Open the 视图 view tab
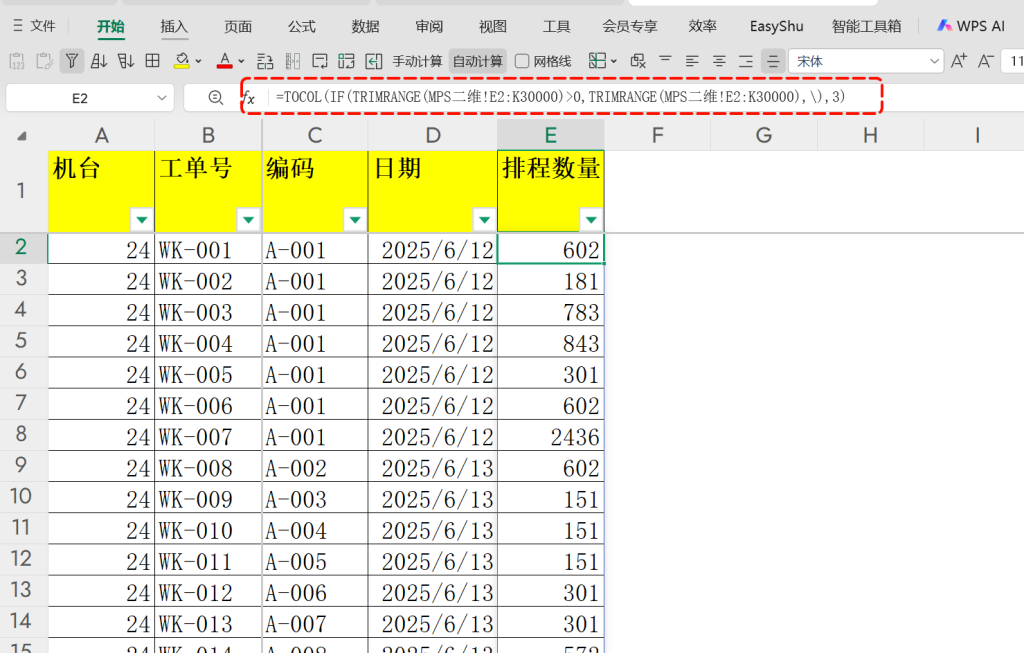 coord(492,26)
